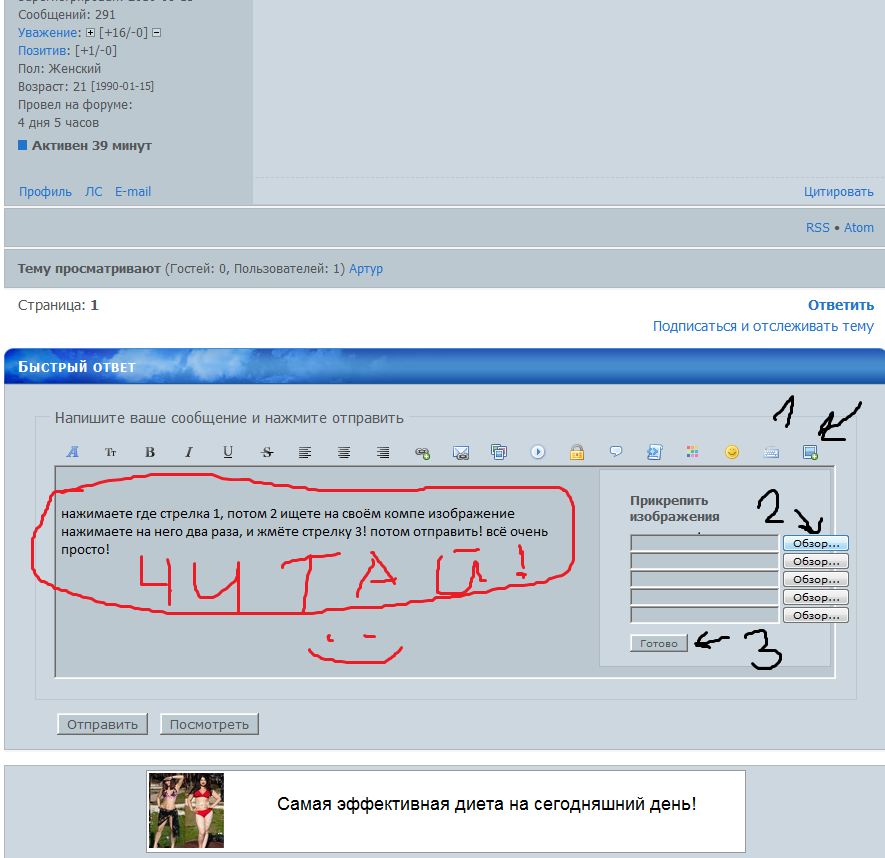Click Подписаться и отслеживать тему
Screen dimensions: 885x858
pos(763,326)
